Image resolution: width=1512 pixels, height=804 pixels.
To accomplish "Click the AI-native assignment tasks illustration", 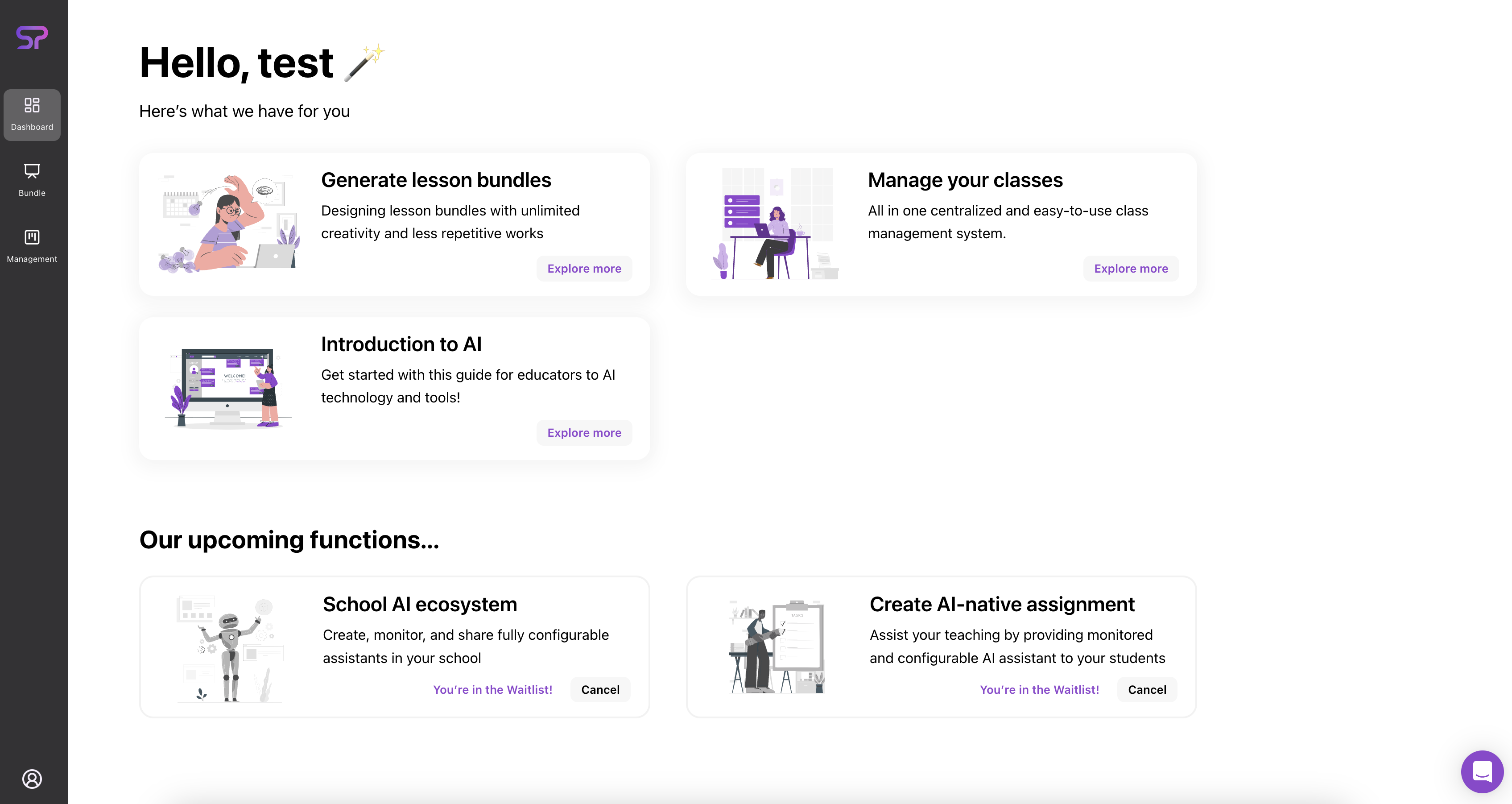I will click(777, 647).
